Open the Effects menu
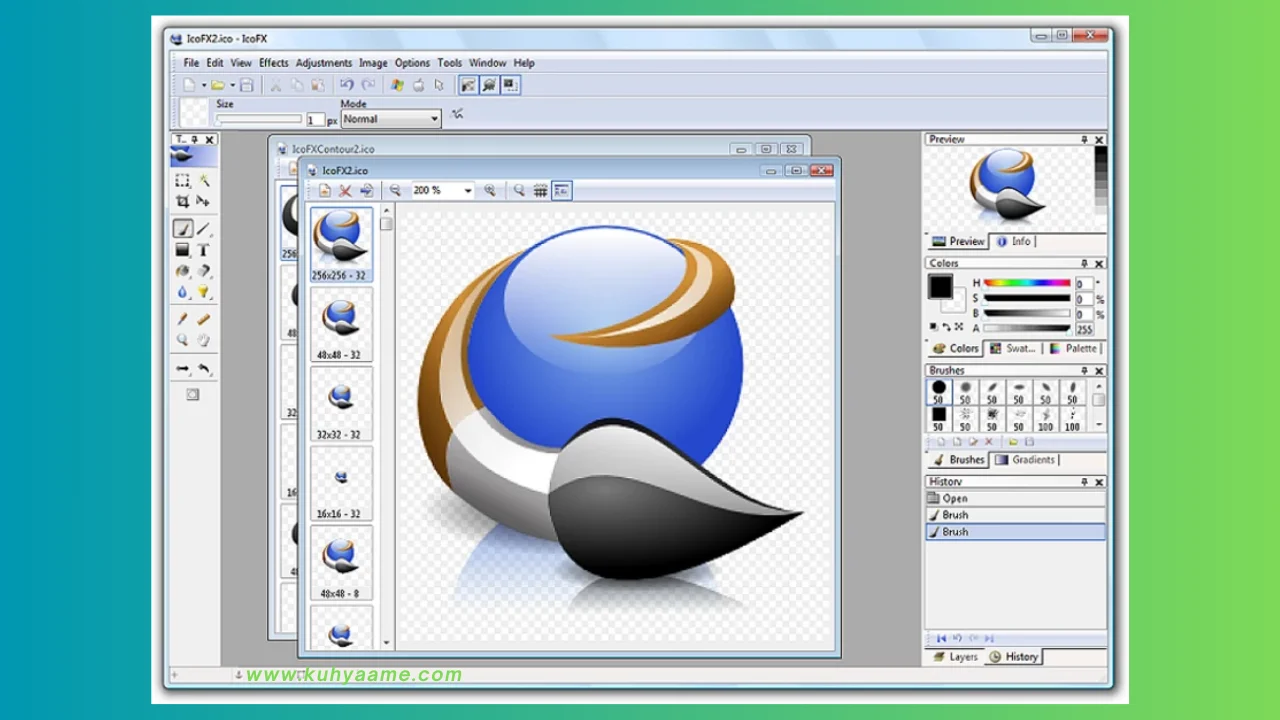The height and width of the screenshot is (720, 1280). pos(274,62)
